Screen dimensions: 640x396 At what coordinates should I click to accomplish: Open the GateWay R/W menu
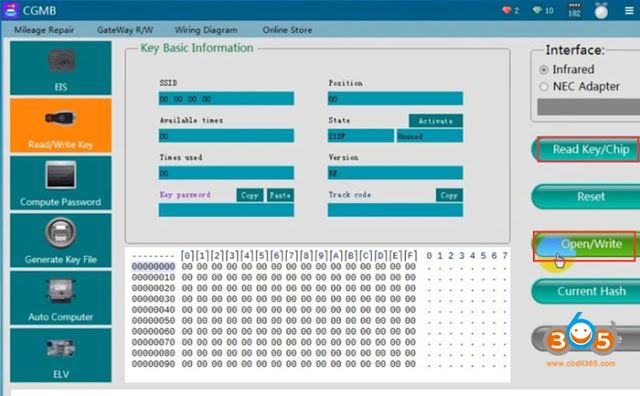125,30
